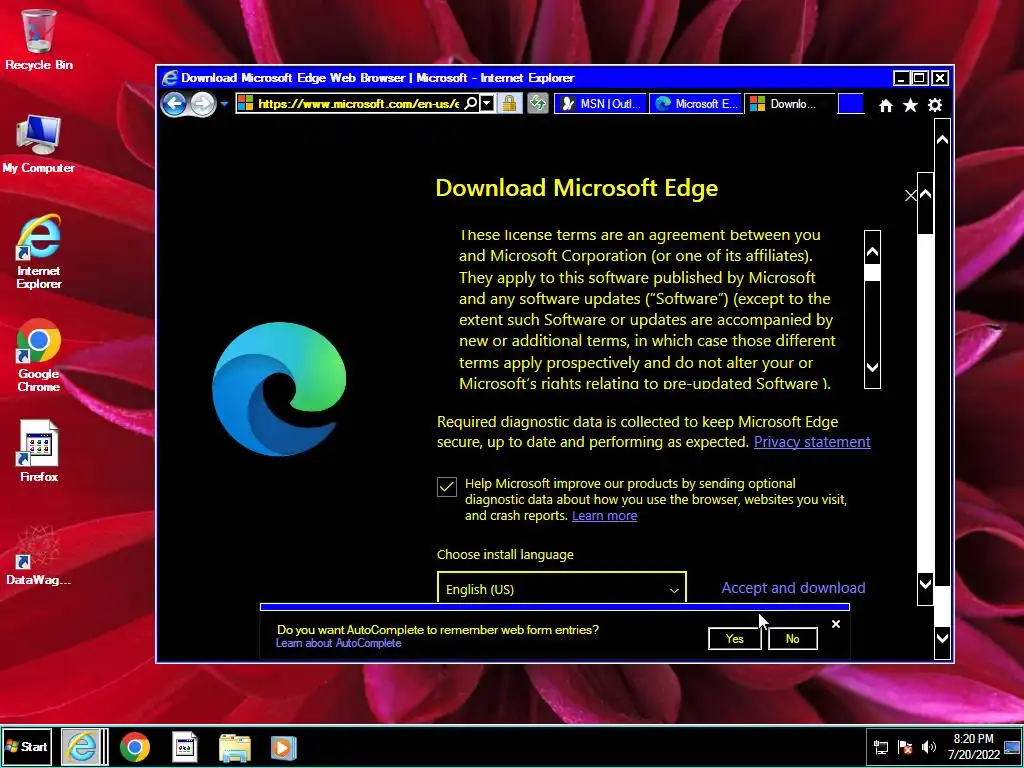This screenshot has height=768, width=1024.
Task: Close the Download Microsoft Edge dialog X
Action: click(910, 195)
